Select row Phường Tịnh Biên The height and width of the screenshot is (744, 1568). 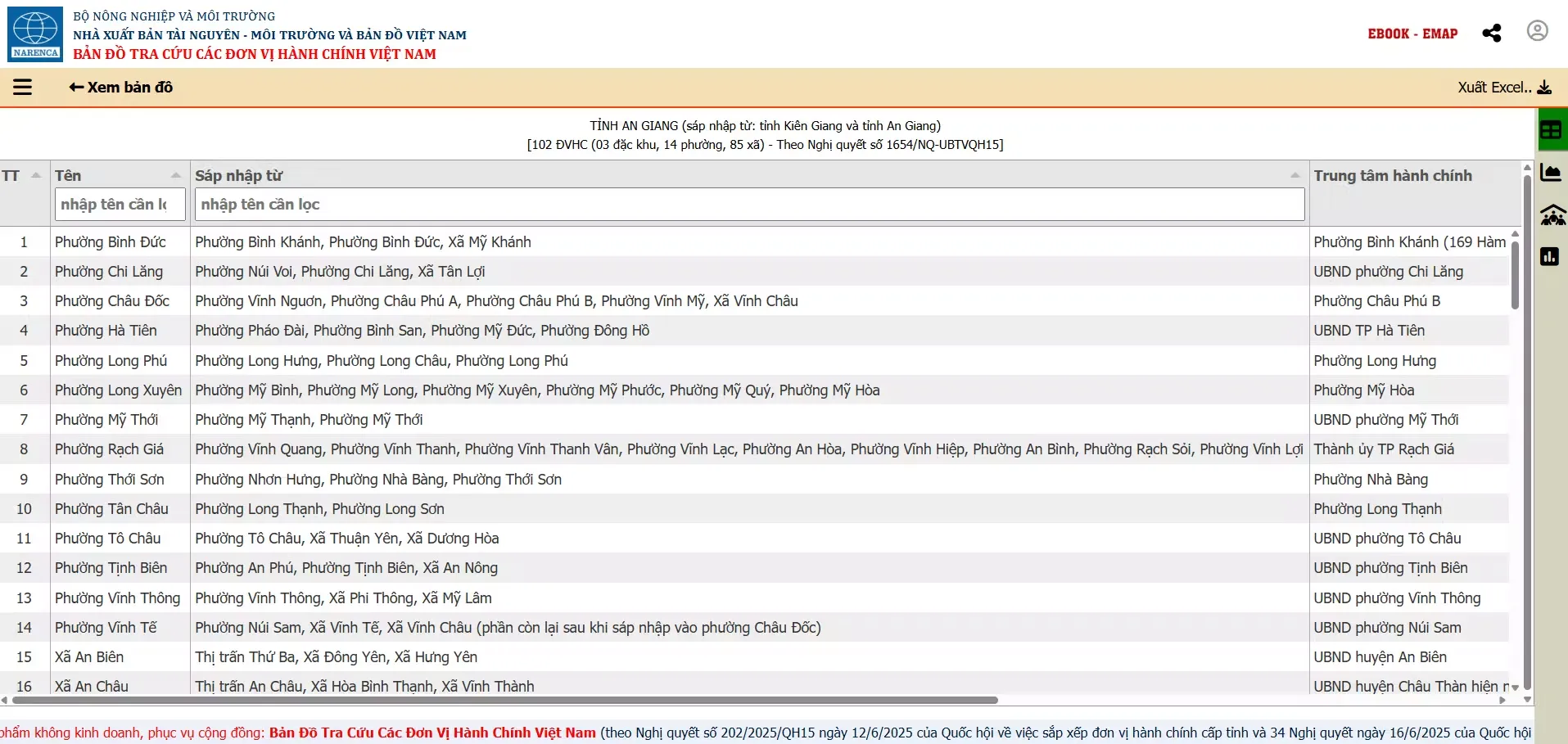[x=754, y=568]
